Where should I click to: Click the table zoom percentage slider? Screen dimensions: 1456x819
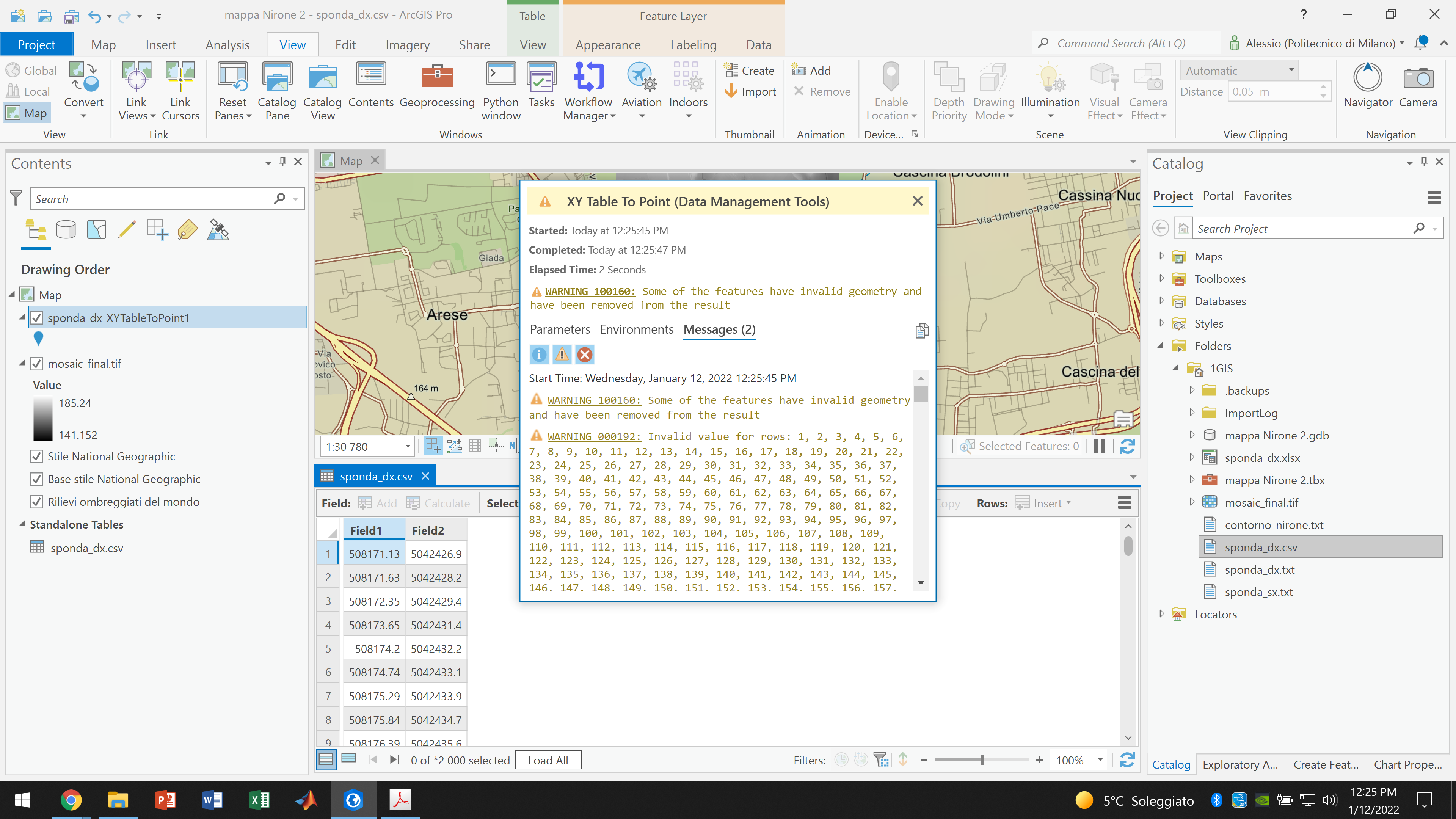(x=982, y=760)
